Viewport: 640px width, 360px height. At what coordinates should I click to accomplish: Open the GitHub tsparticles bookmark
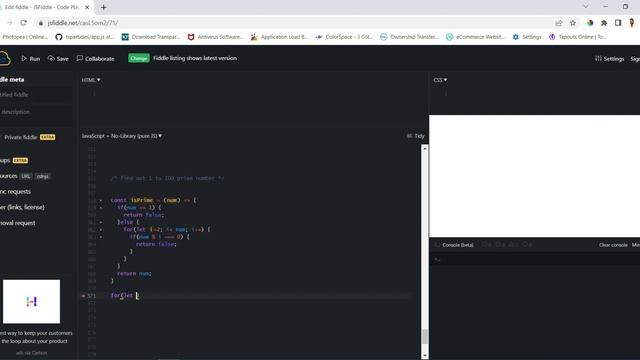(85, 37)
